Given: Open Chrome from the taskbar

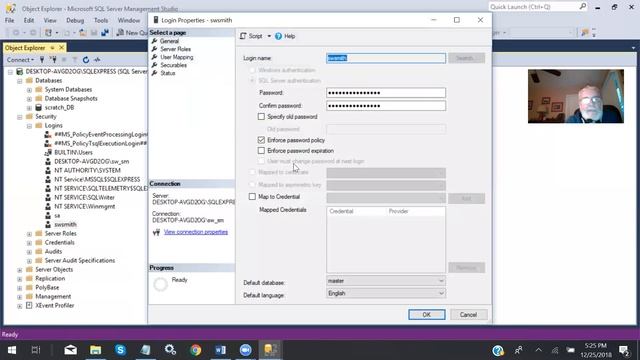Looking at the screenshot, I should (x=196, y=350).
